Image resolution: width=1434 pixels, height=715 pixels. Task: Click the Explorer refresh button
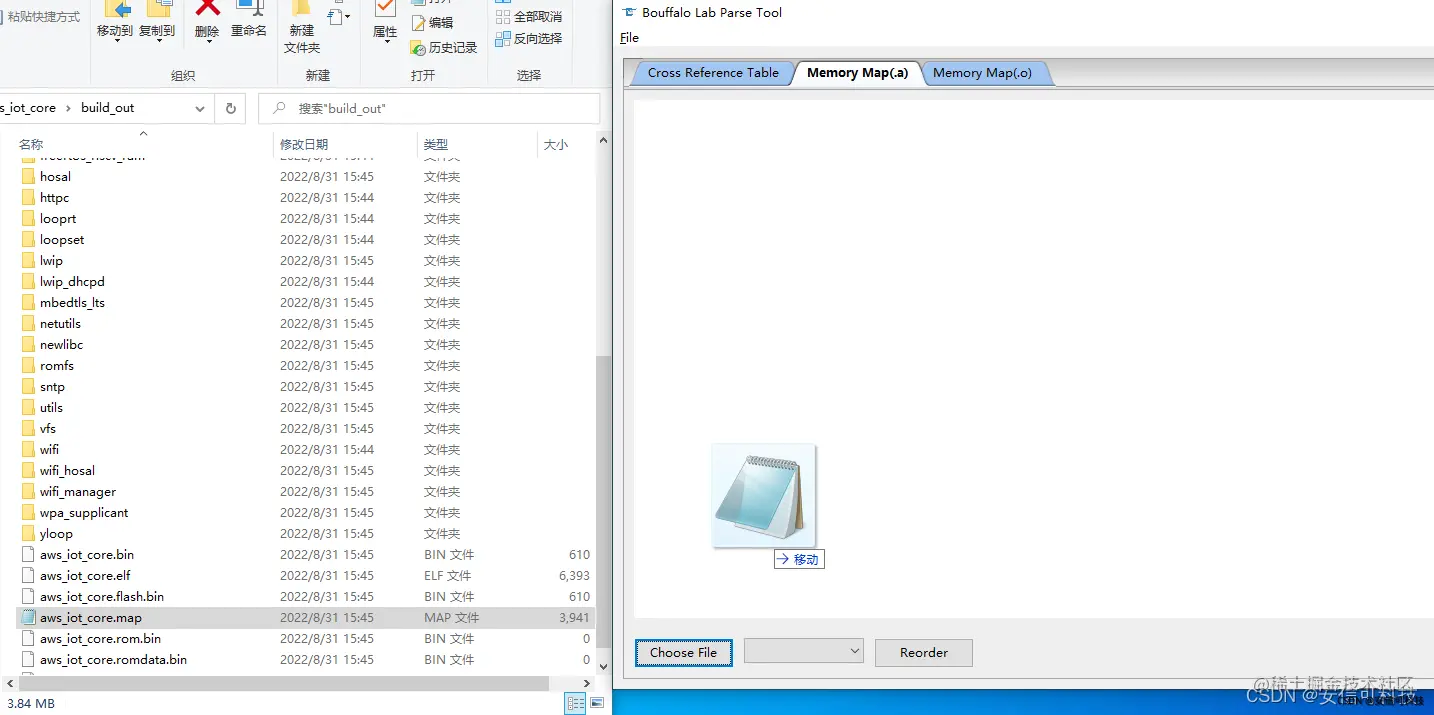point(231,108)
